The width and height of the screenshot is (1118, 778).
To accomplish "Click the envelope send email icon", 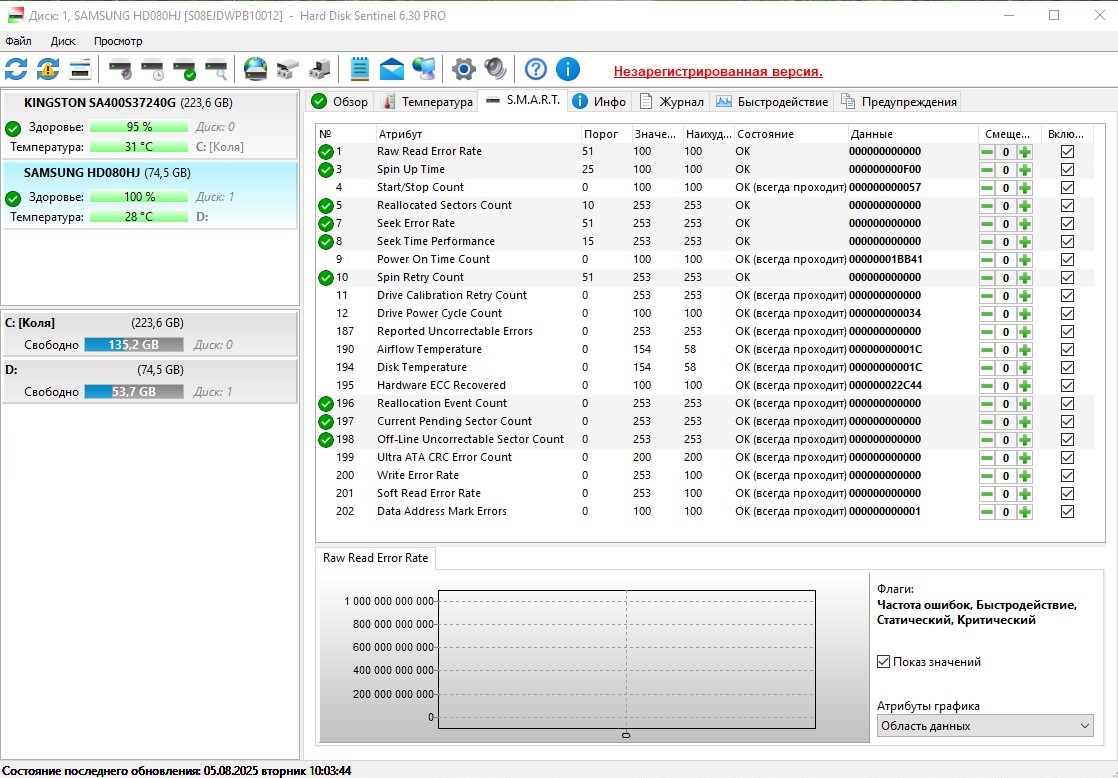I will pos(392,69).
